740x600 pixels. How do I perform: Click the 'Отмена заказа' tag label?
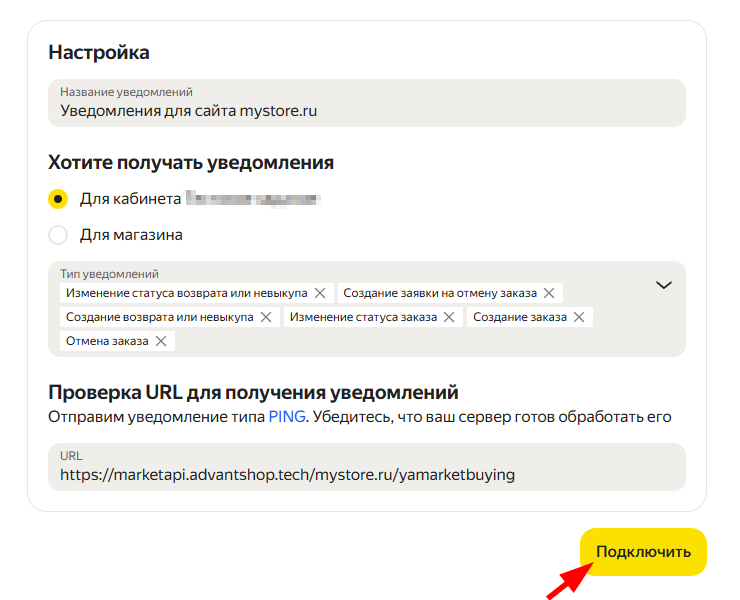(x=107, y=341)
